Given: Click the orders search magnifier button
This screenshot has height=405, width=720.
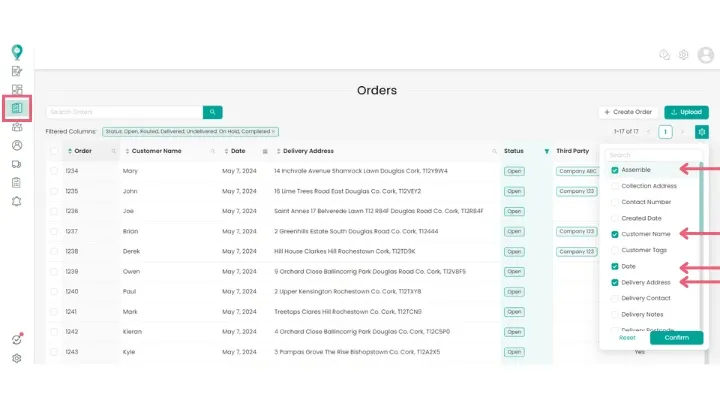Looking at the screenshot, I should (x=212, y=112).
